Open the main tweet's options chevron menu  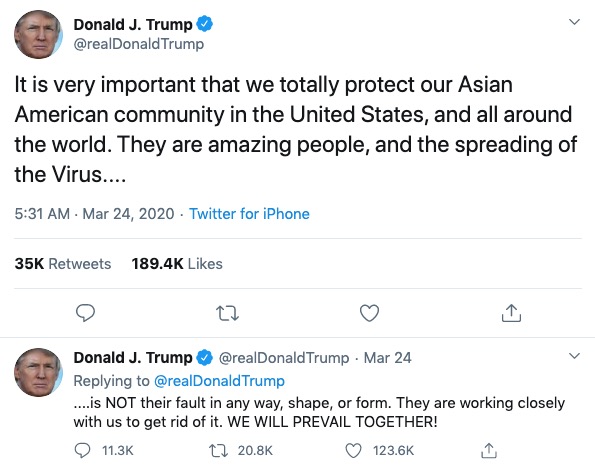[x=575, y=22]
